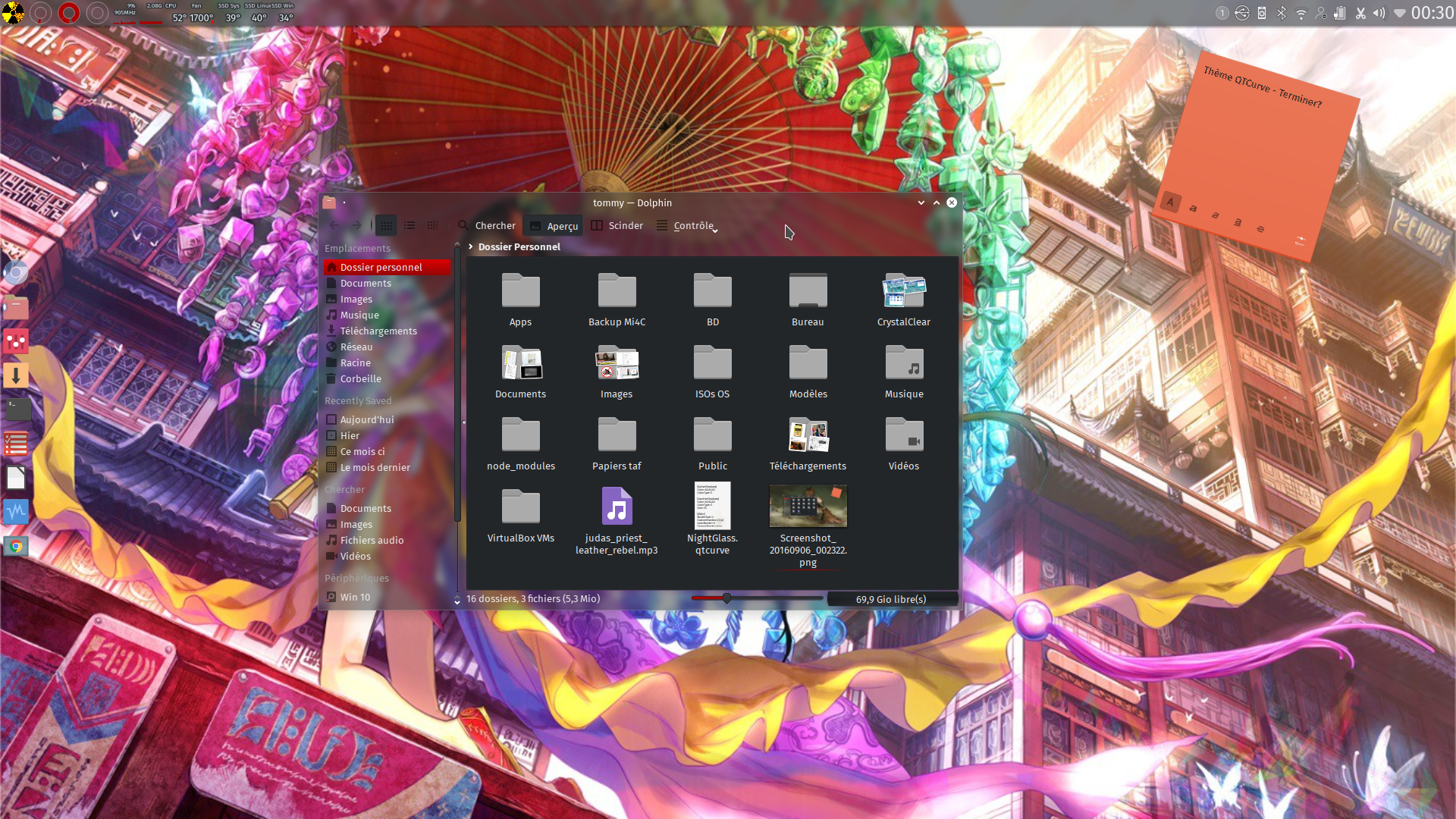Expand the breadcrumb arrow before Dossier Personnel

tap(471, 246)
